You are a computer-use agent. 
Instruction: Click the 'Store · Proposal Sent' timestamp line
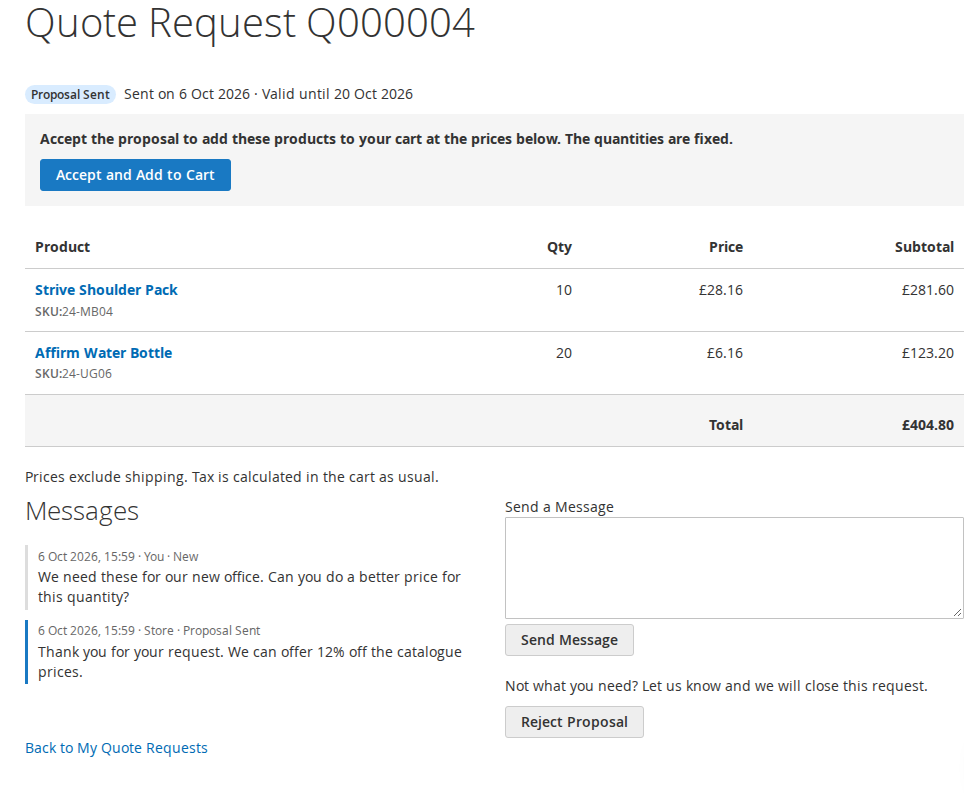(x=149, y=631)
